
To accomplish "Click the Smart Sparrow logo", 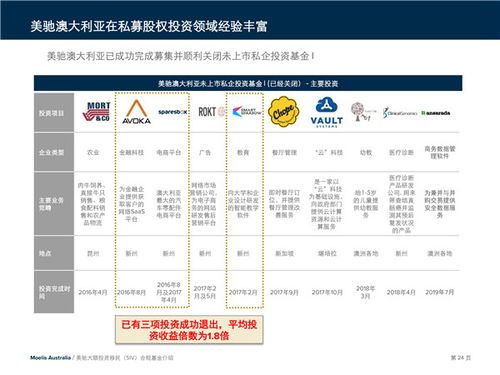I will tap(247, 112).
